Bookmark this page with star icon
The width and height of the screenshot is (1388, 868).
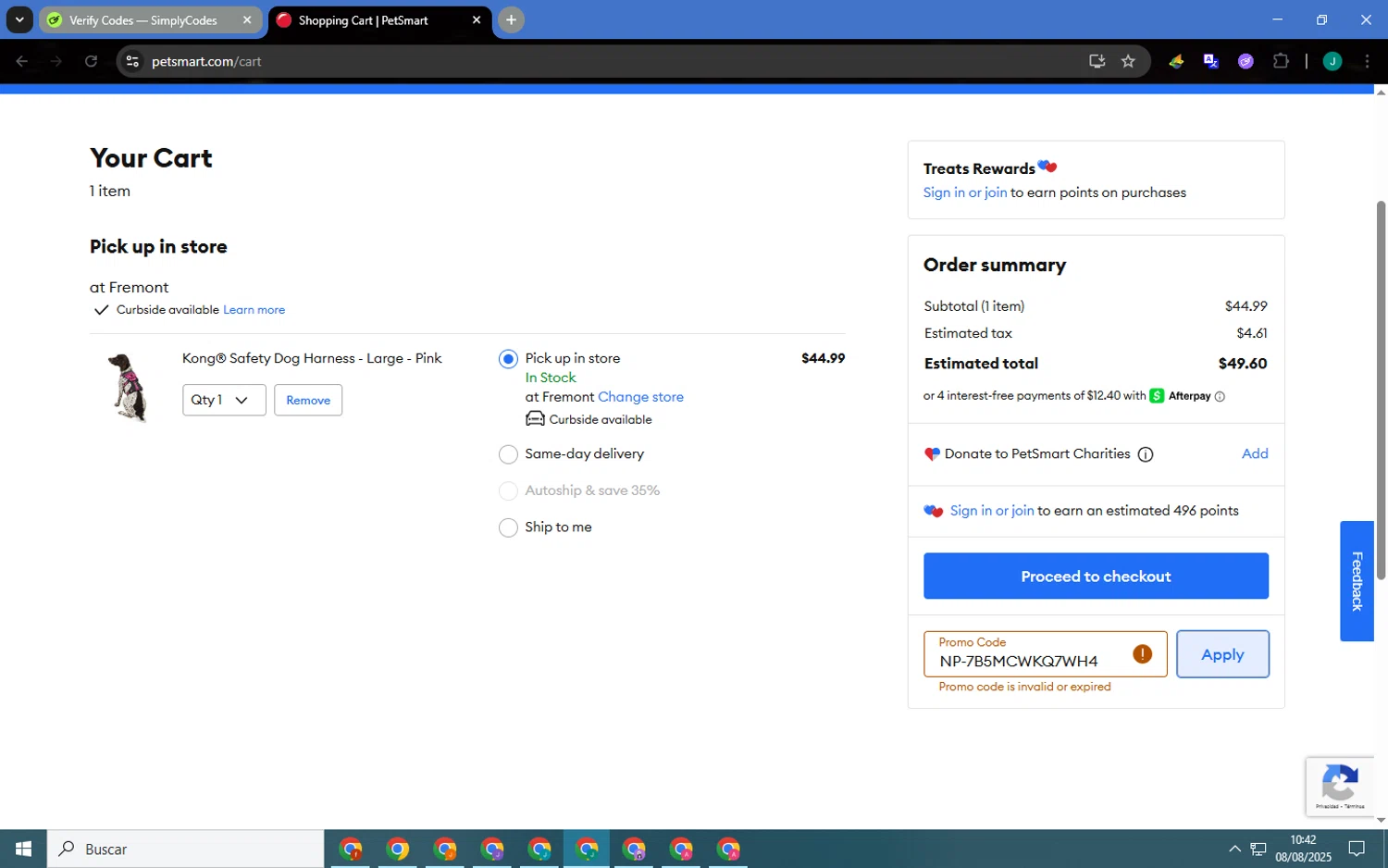[x=1128, y=61]
